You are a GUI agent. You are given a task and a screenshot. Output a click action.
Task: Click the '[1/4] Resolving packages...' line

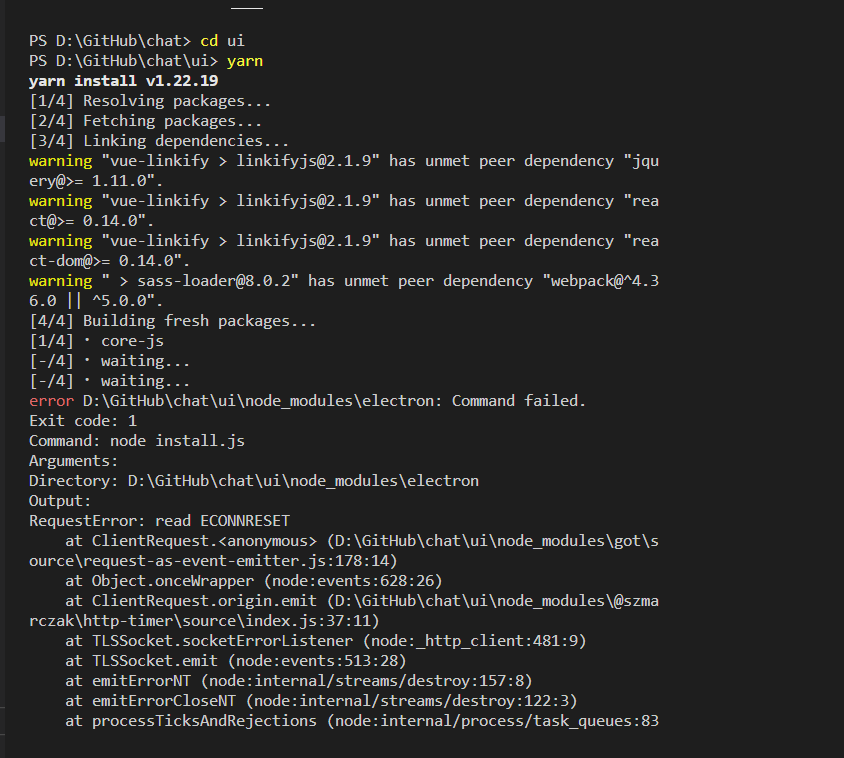click(x=150, y=101)
